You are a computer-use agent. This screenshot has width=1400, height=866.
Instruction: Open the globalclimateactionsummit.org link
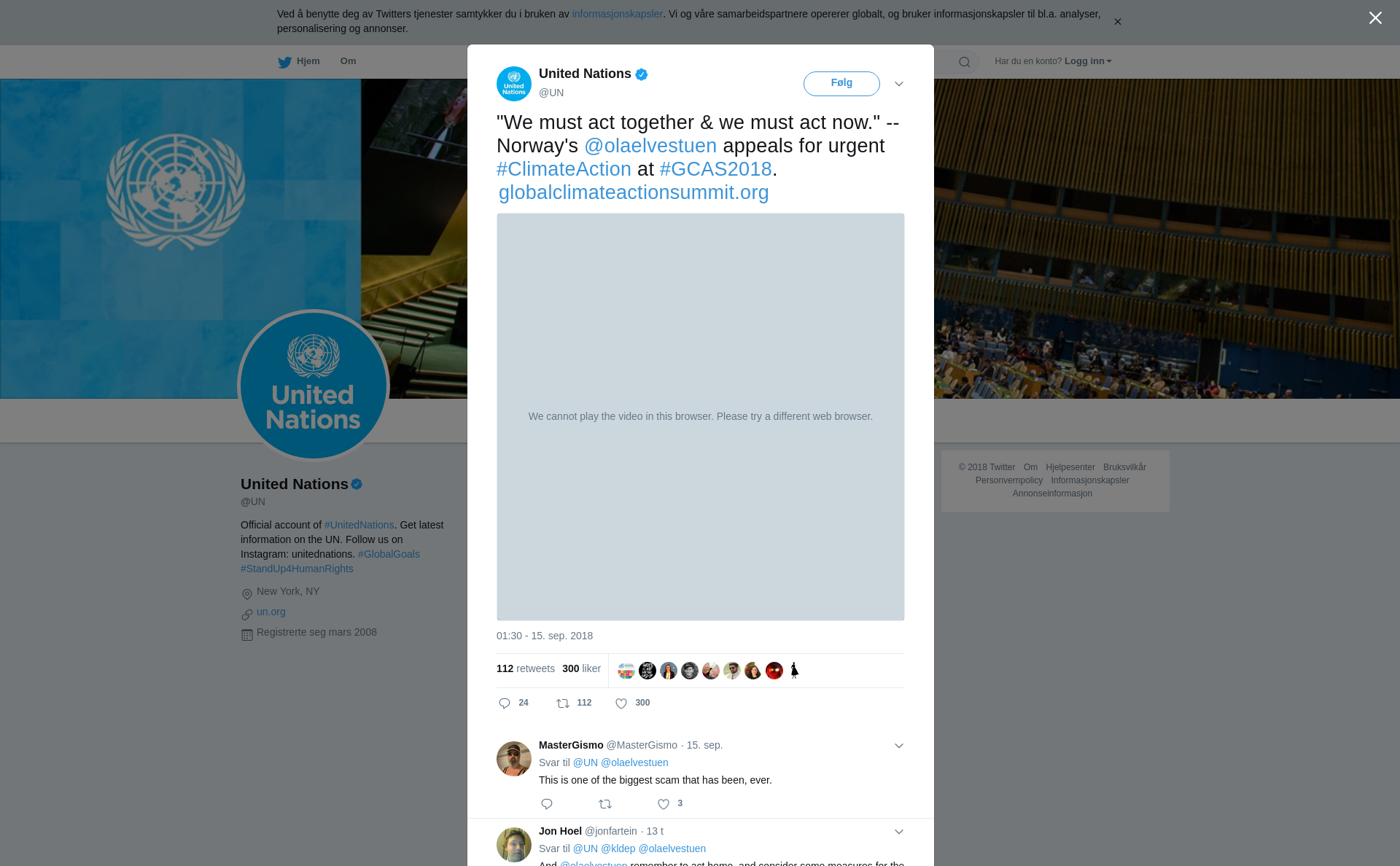pyautogui.click(x=634, y=192)
